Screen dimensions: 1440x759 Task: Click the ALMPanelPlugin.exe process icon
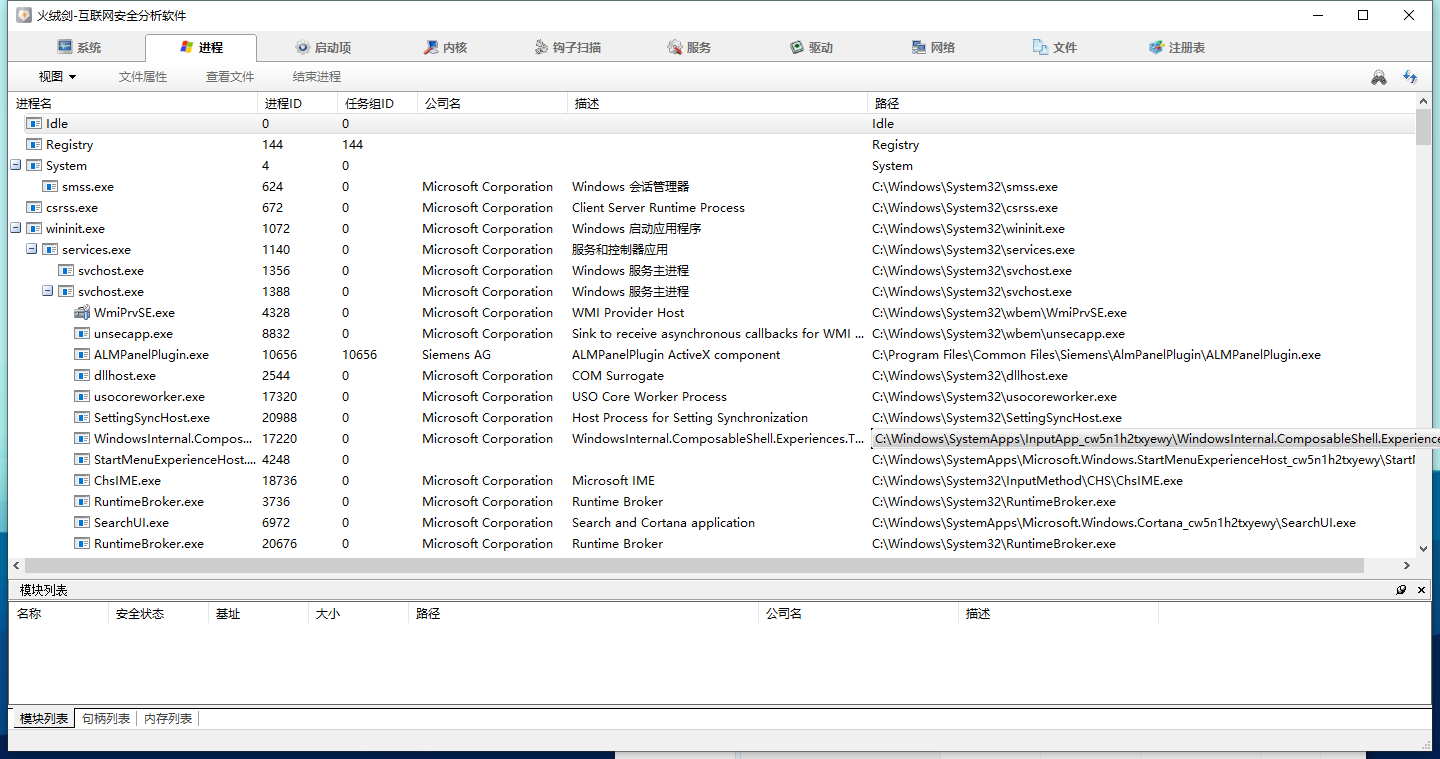pos(82,355)
